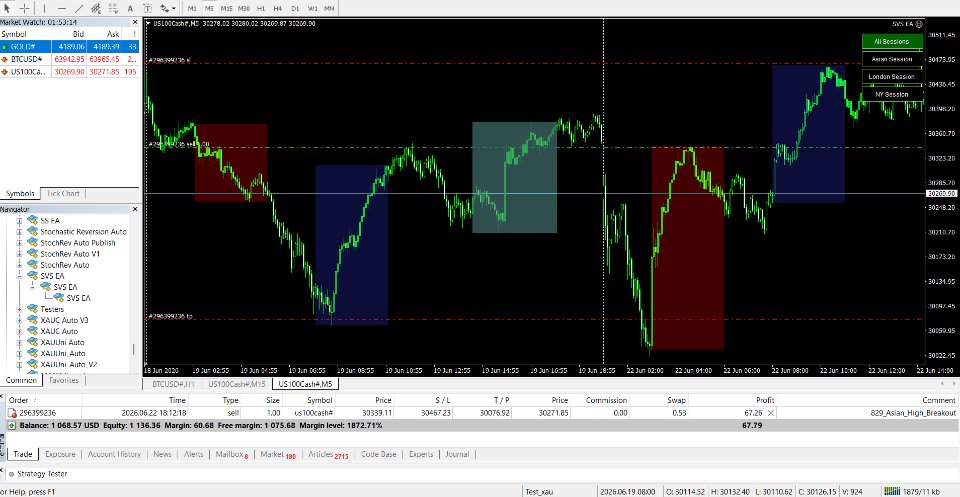Click the Bid column header in Market Watch

click(70, 34)
